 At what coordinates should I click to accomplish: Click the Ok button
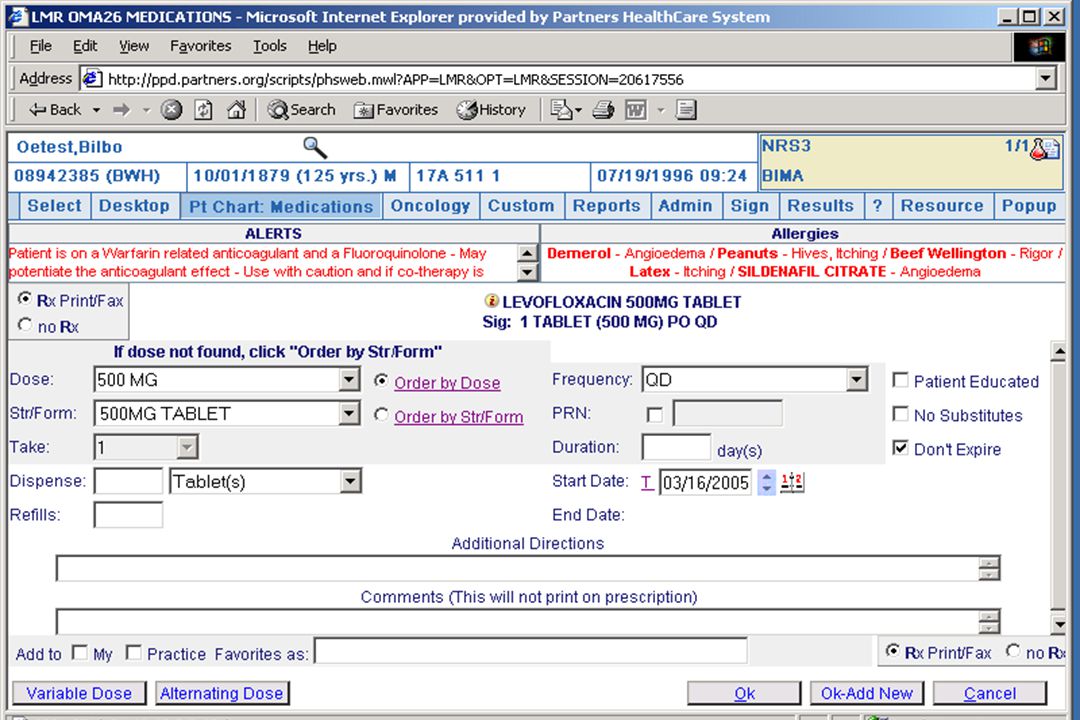(x=744, y=693)
